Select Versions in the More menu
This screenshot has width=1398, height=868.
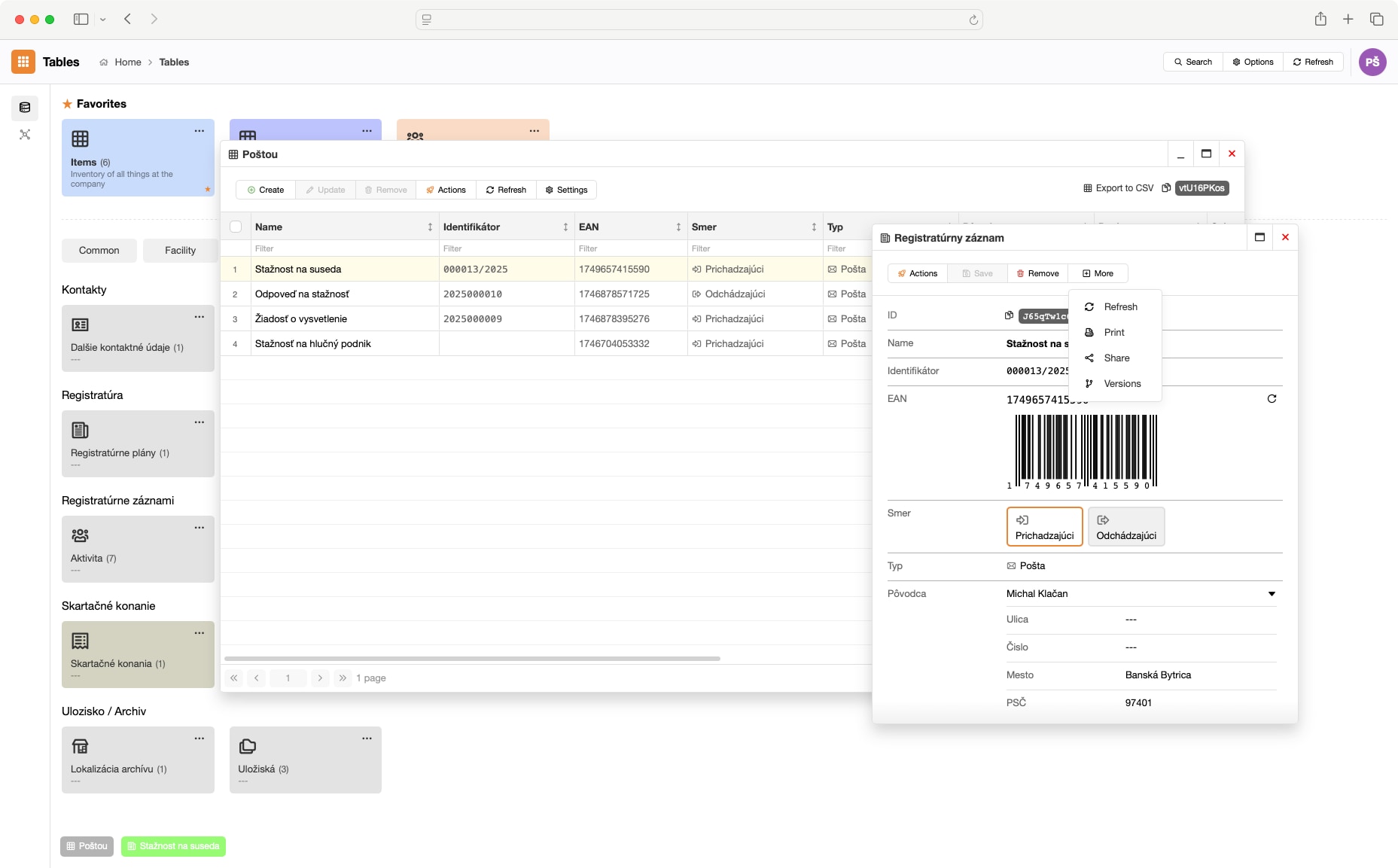pos(1122,384)
